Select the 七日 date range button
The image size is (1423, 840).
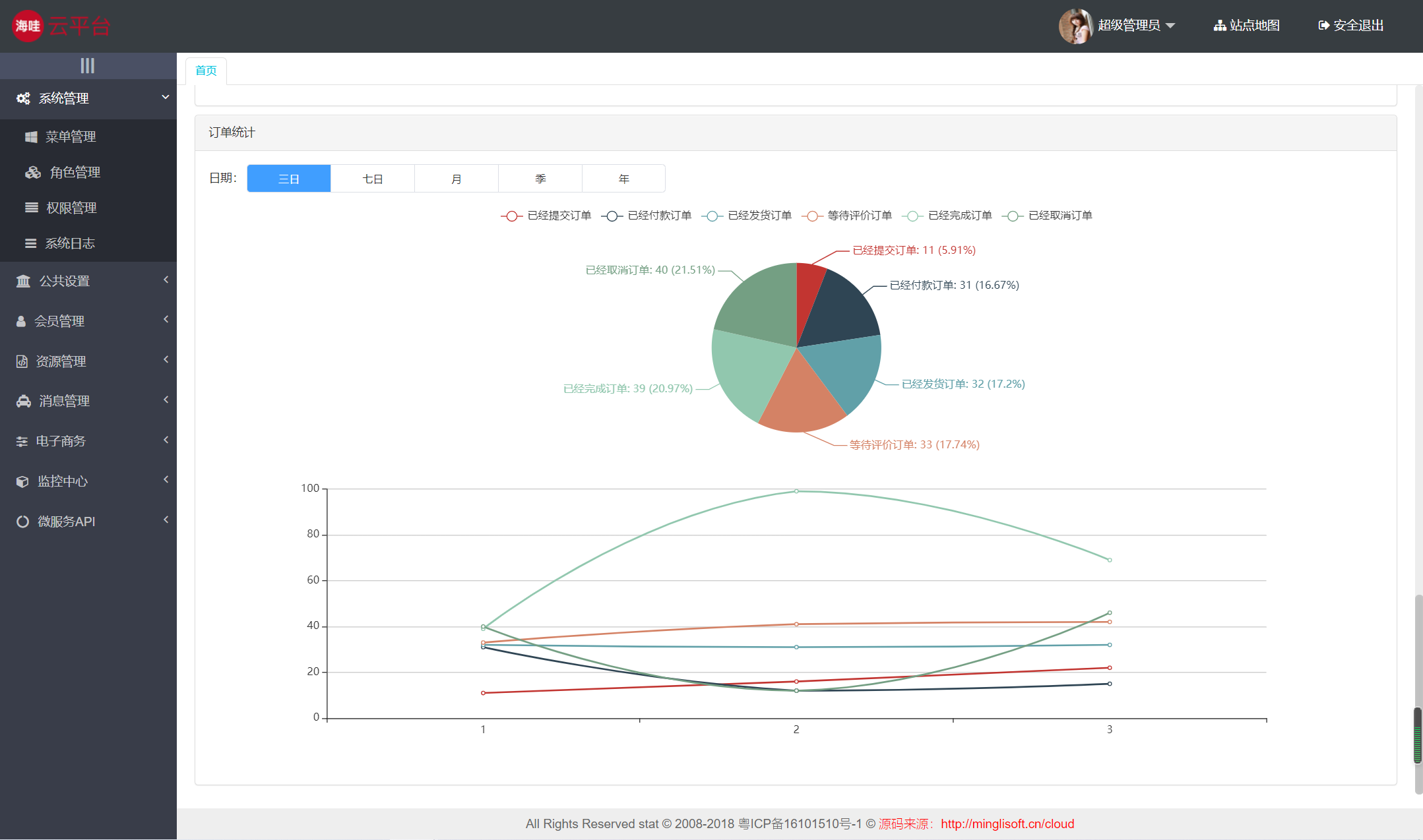(373, 179)
